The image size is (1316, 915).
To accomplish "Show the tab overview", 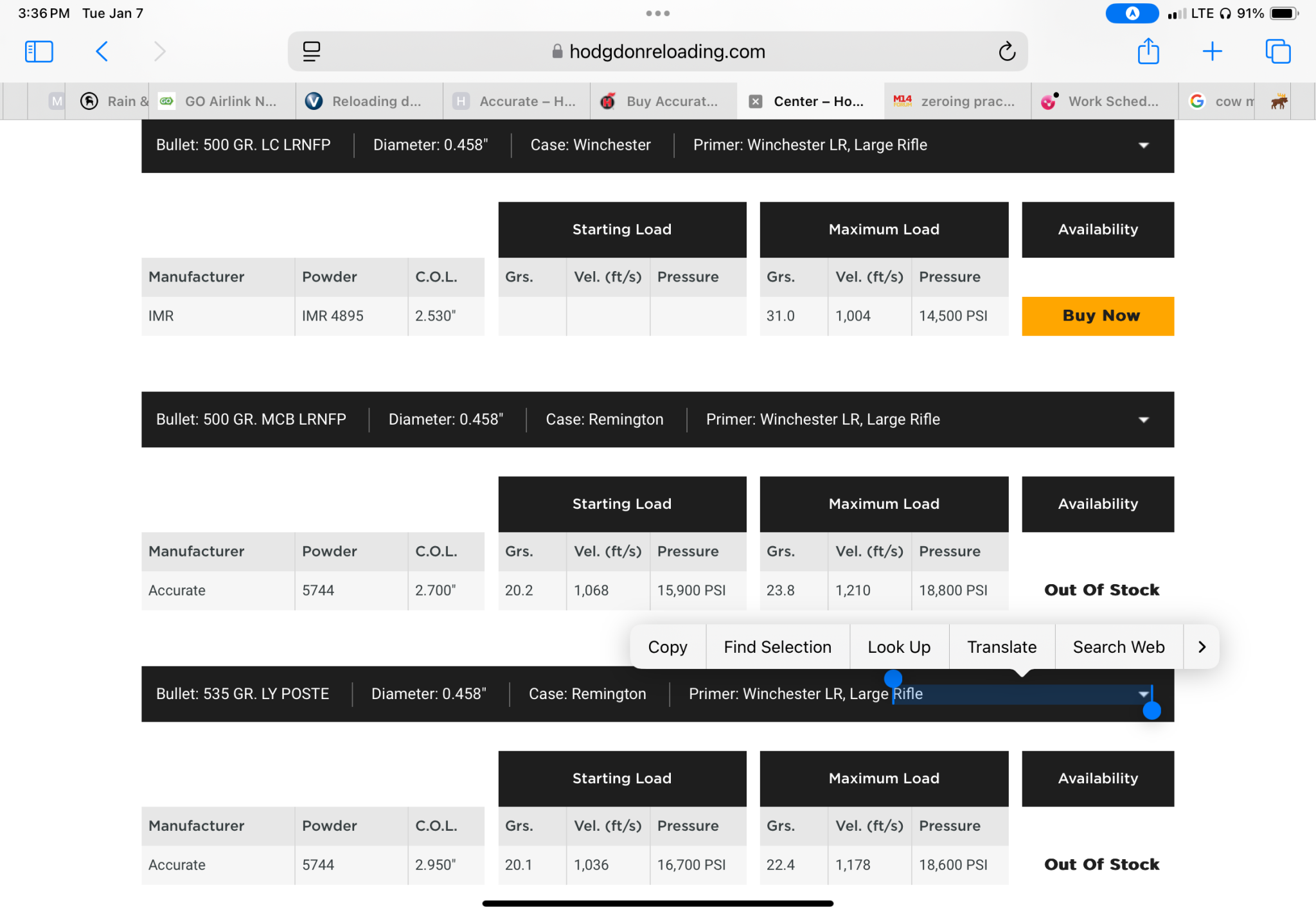I will click(x=1278, y=51).
